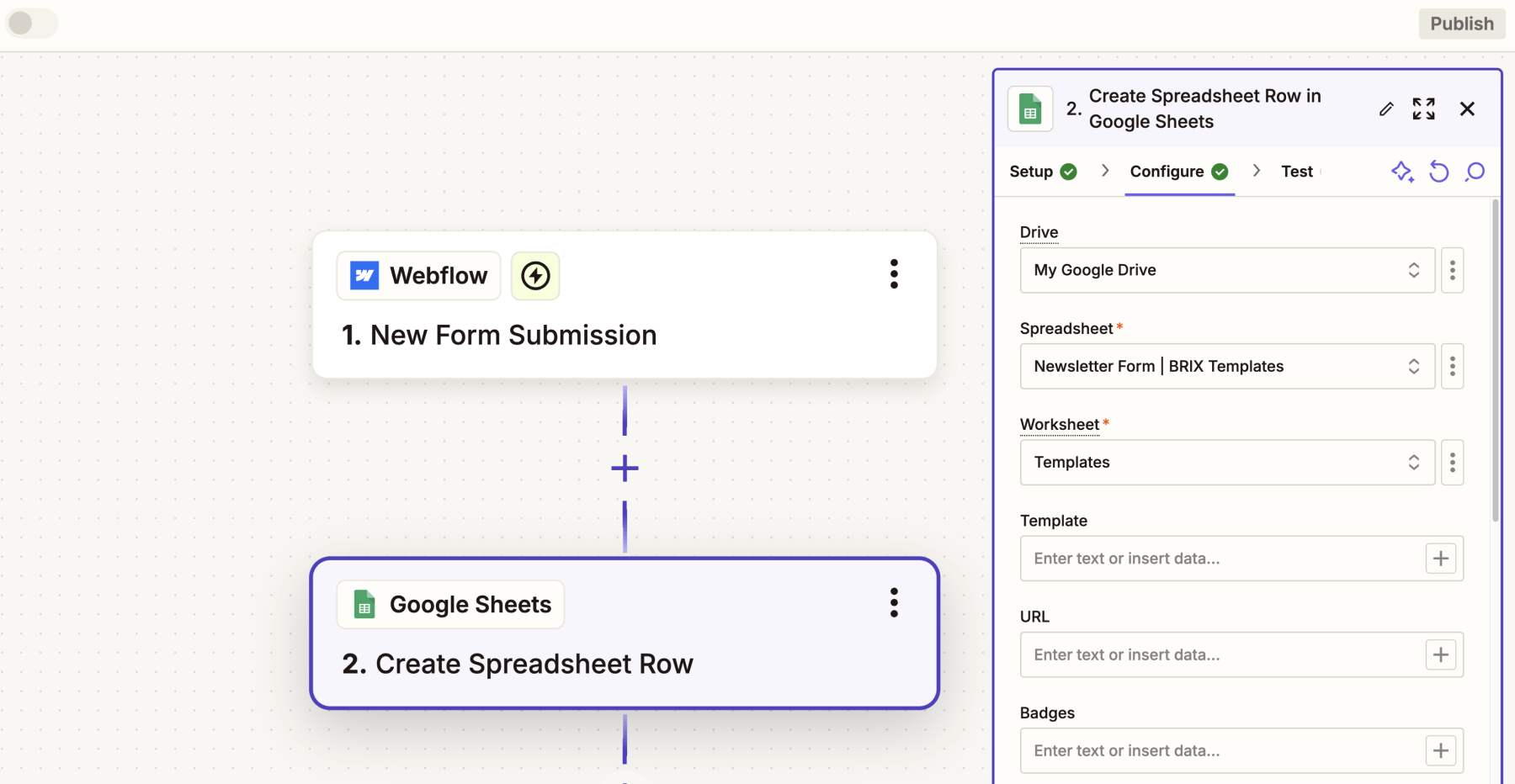Click the lightning trigger icon beside Webflow
This screenshot has width=1515, height=784.
point(535,275)
